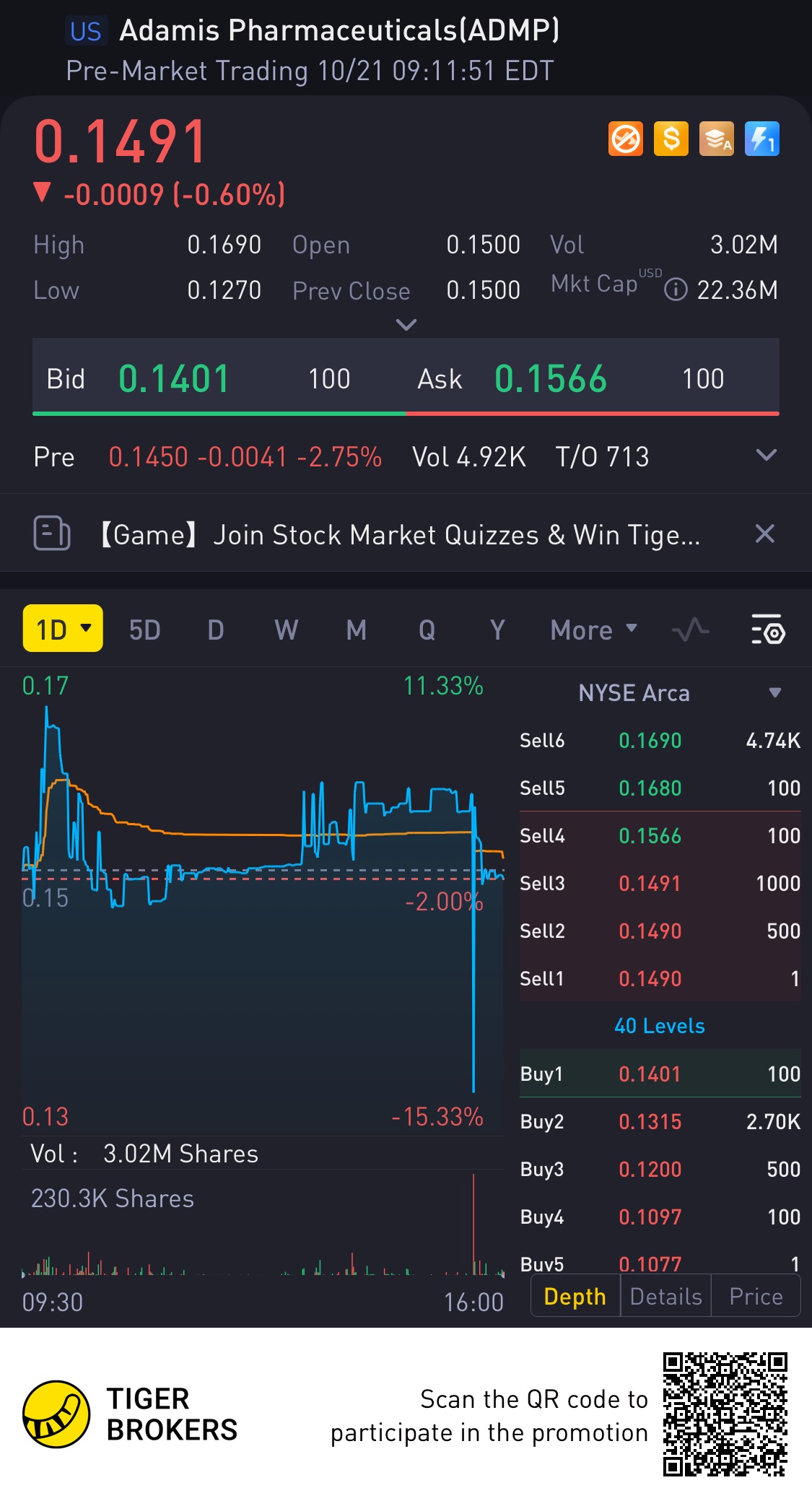Tap the Bid price 0.1401
This screenshot has width=812, height=1501.
[173, 378]
